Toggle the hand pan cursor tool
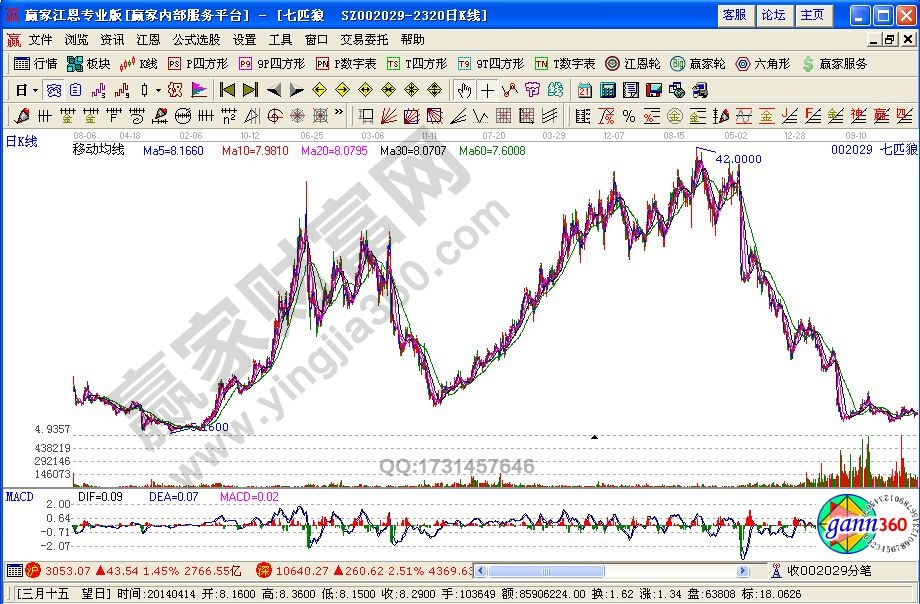 (464, 89)
